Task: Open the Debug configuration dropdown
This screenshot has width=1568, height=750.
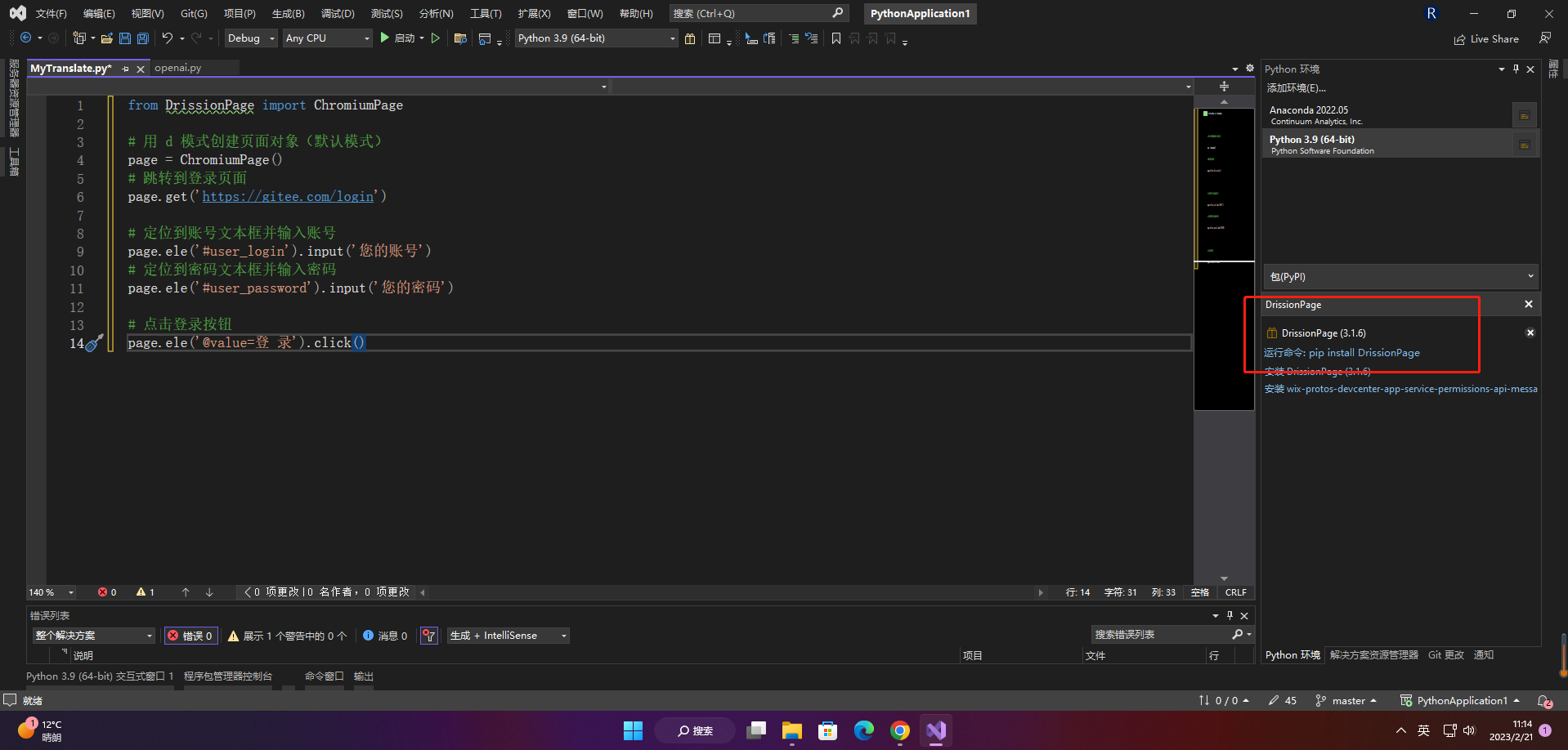Action: pos(251,38)
